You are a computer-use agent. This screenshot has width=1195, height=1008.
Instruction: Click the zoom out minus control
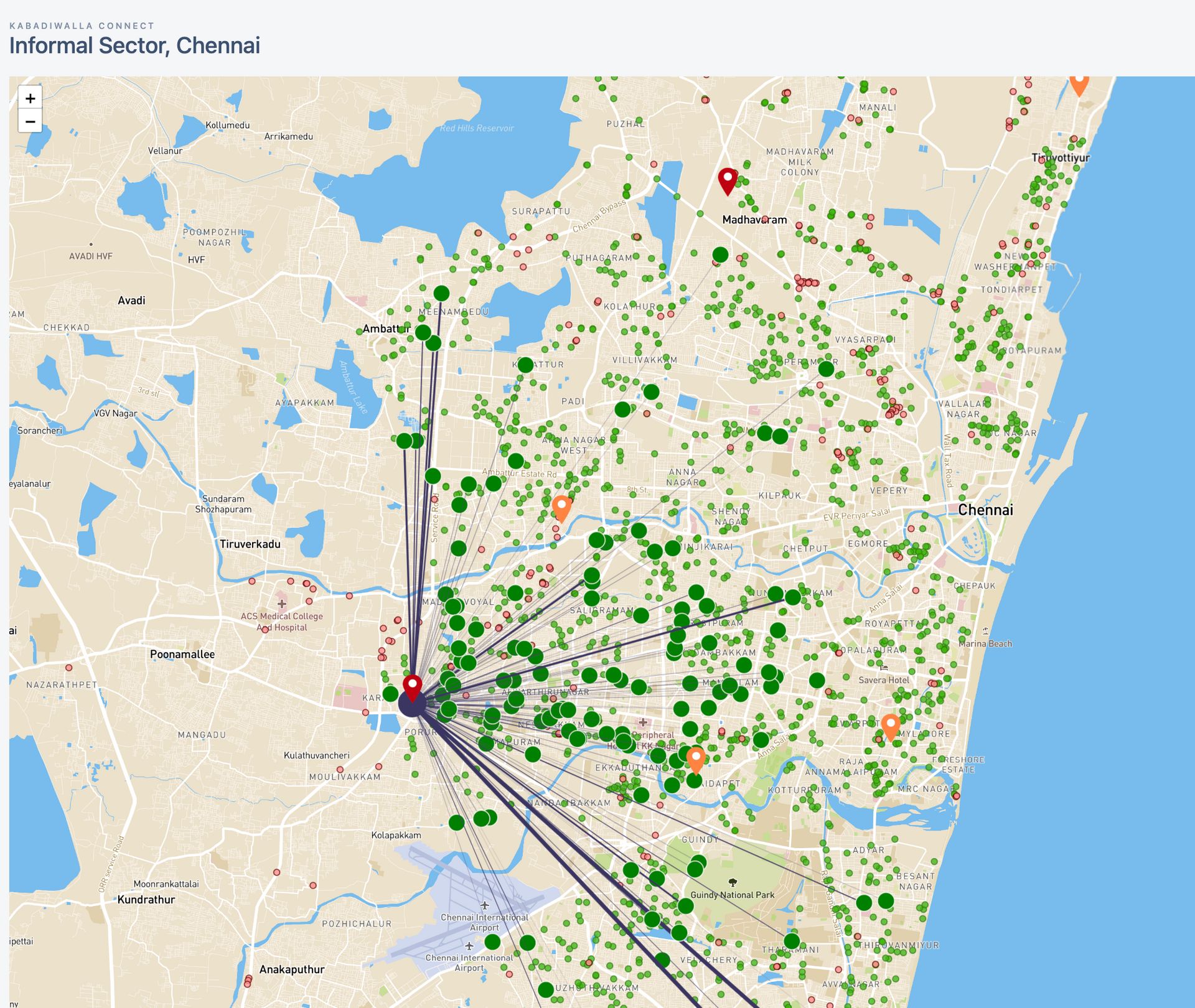coord(30,121)
